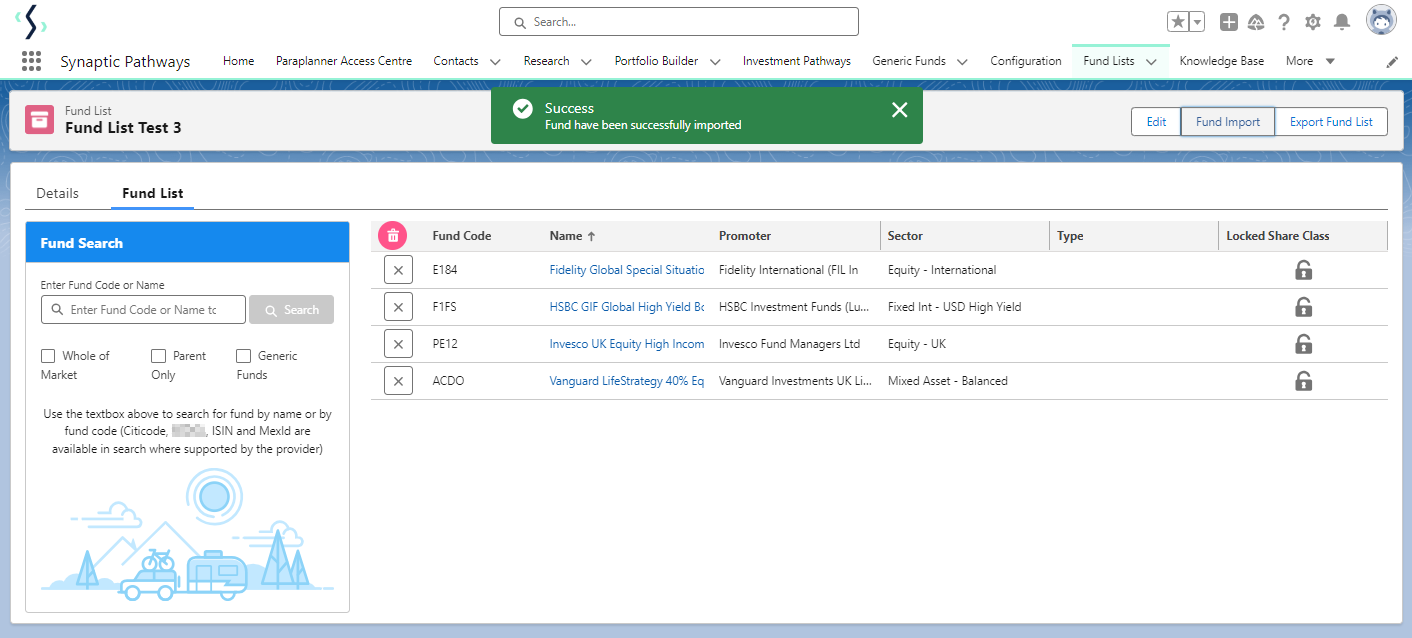
Task: Open the Setup gear icon
Action: 1313,22
